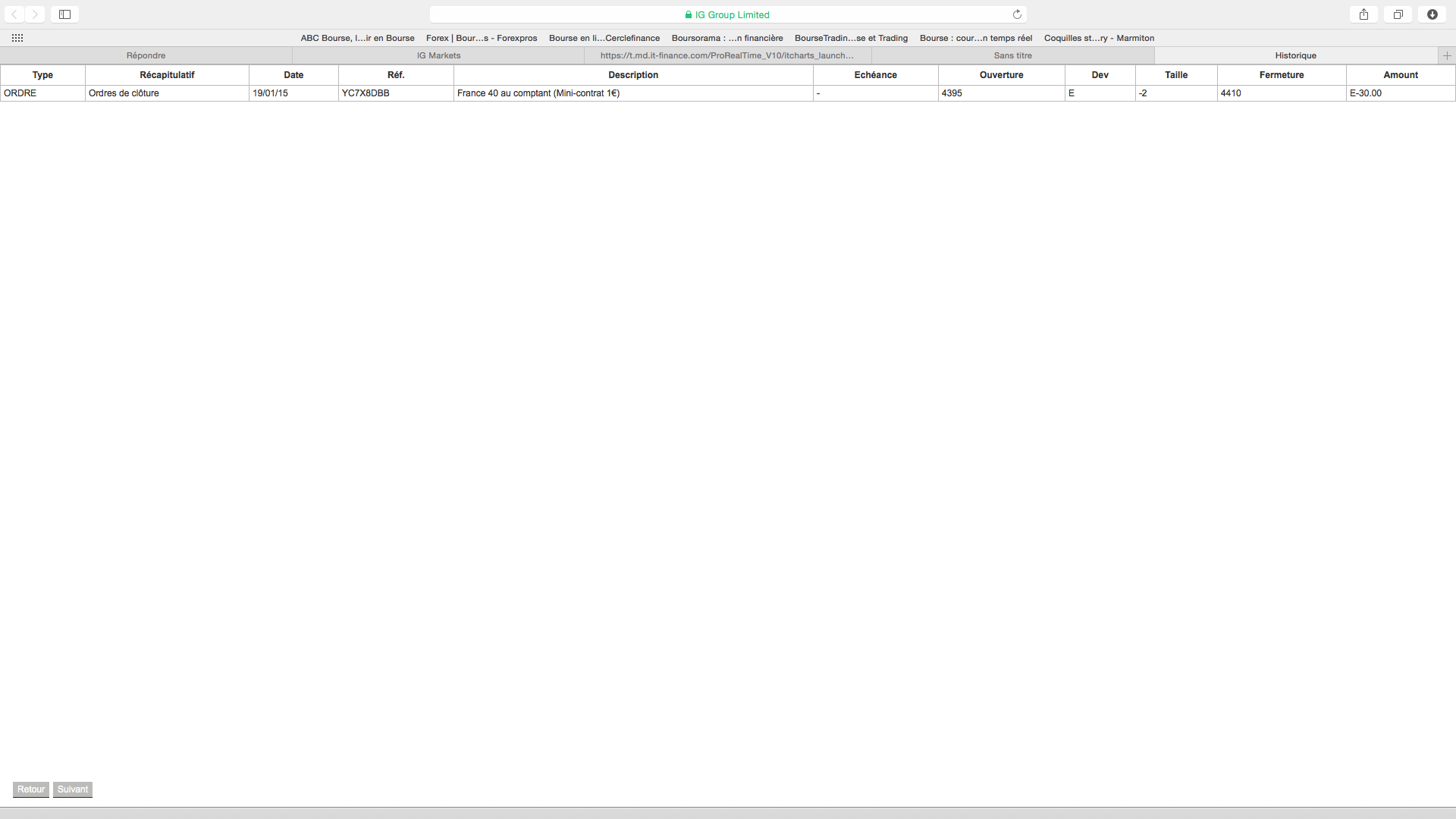Add new tab with plus icon
This screenshot has width=1456, height=819.
pyautogui.click(x=1447, y=55)
